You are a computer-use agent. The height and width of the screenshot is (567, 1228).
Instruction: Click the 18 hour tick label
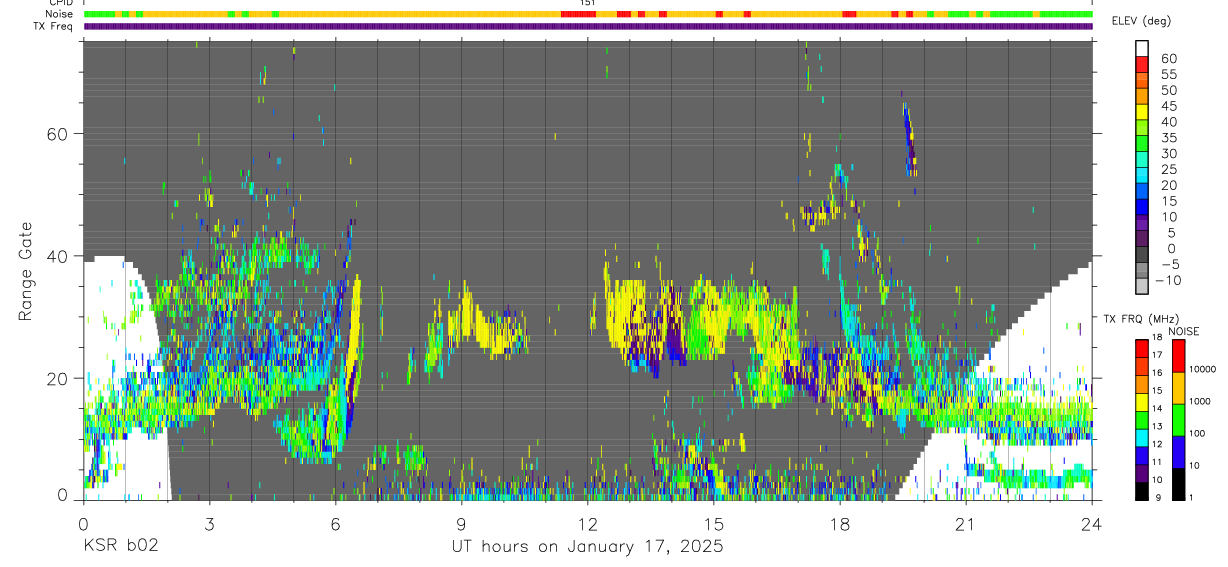840,523
